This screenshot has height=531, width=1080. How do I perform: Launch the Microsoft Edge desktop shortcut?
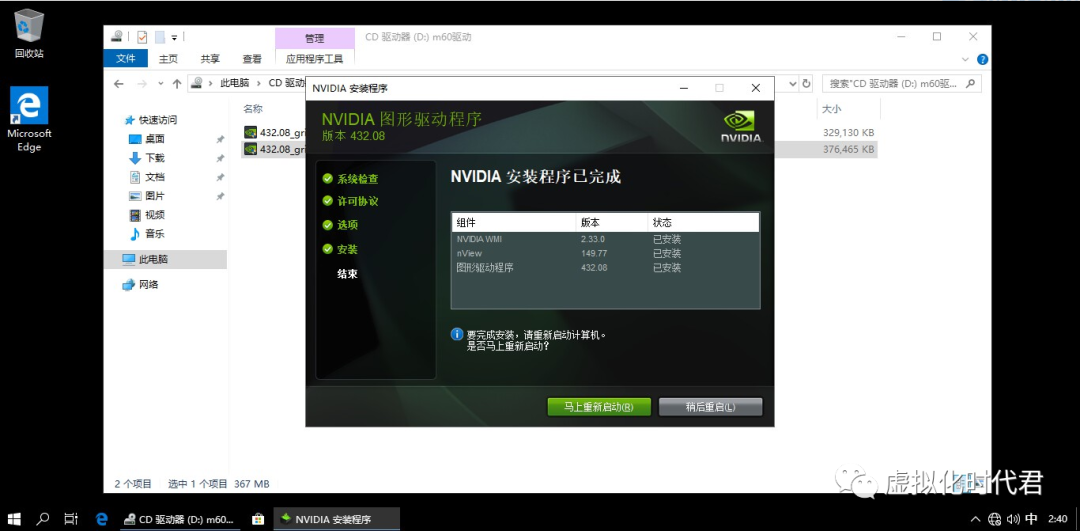[x=29, y=119]
